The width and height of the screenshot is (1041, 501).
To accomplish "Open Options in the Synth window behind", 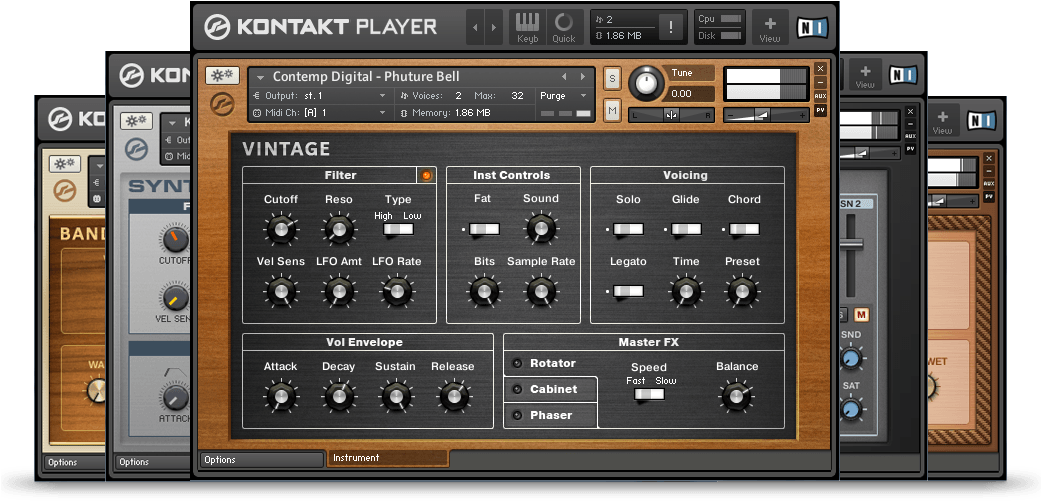I will click(153, 462).
